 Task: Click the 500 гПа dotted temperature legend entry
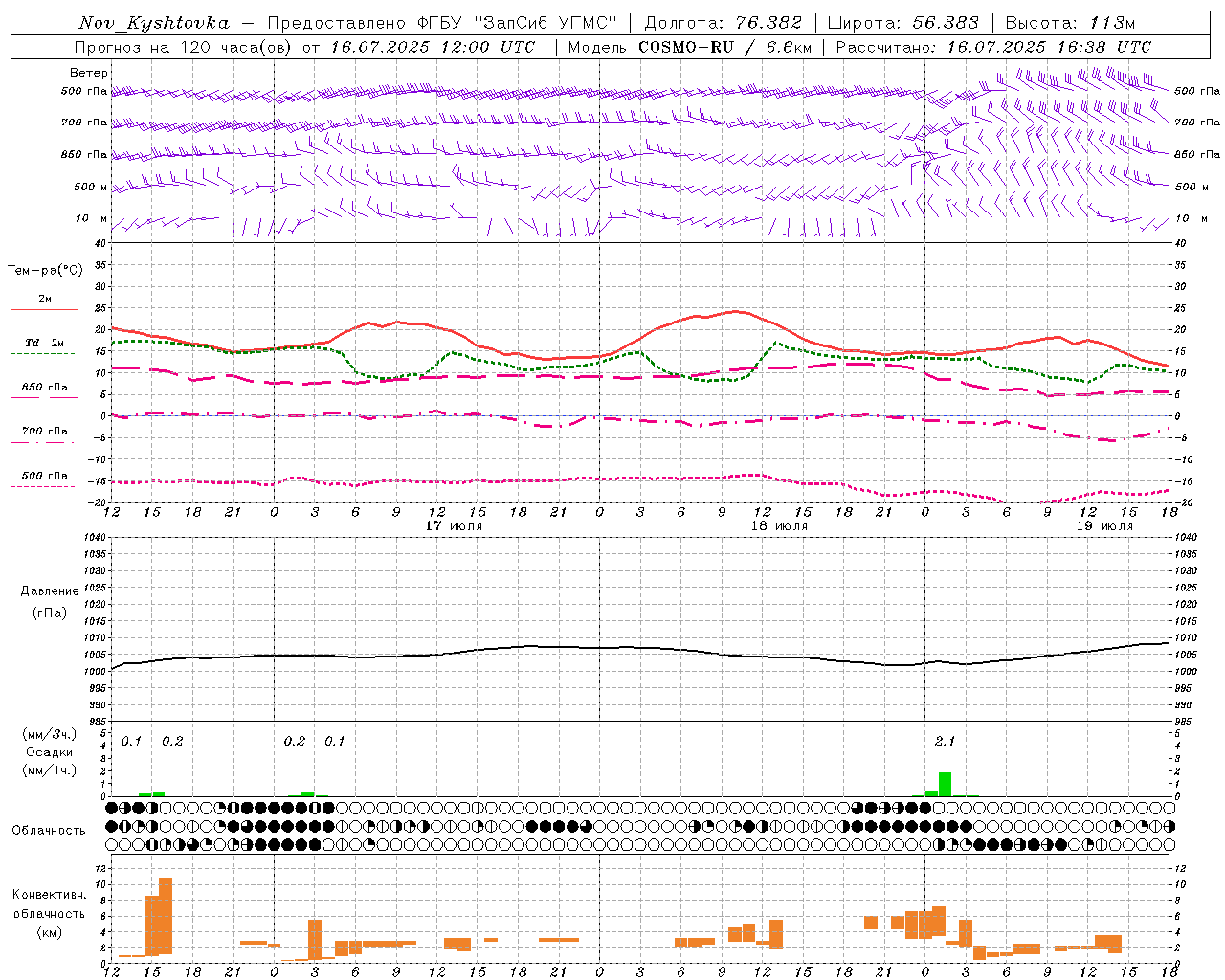pyautogui.click(x=44, y=476)
